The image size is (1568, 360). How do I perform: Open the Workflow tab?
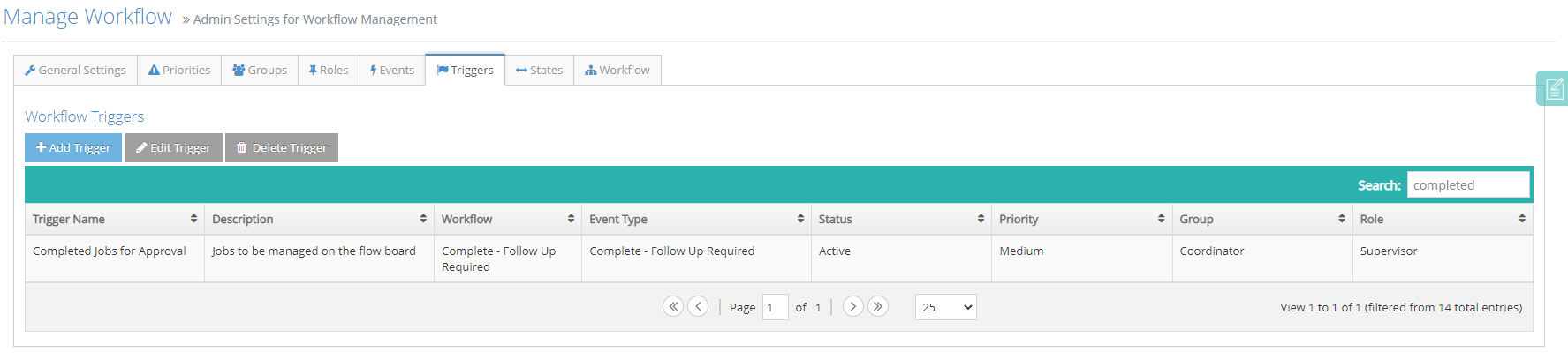[x=617, y=70]
